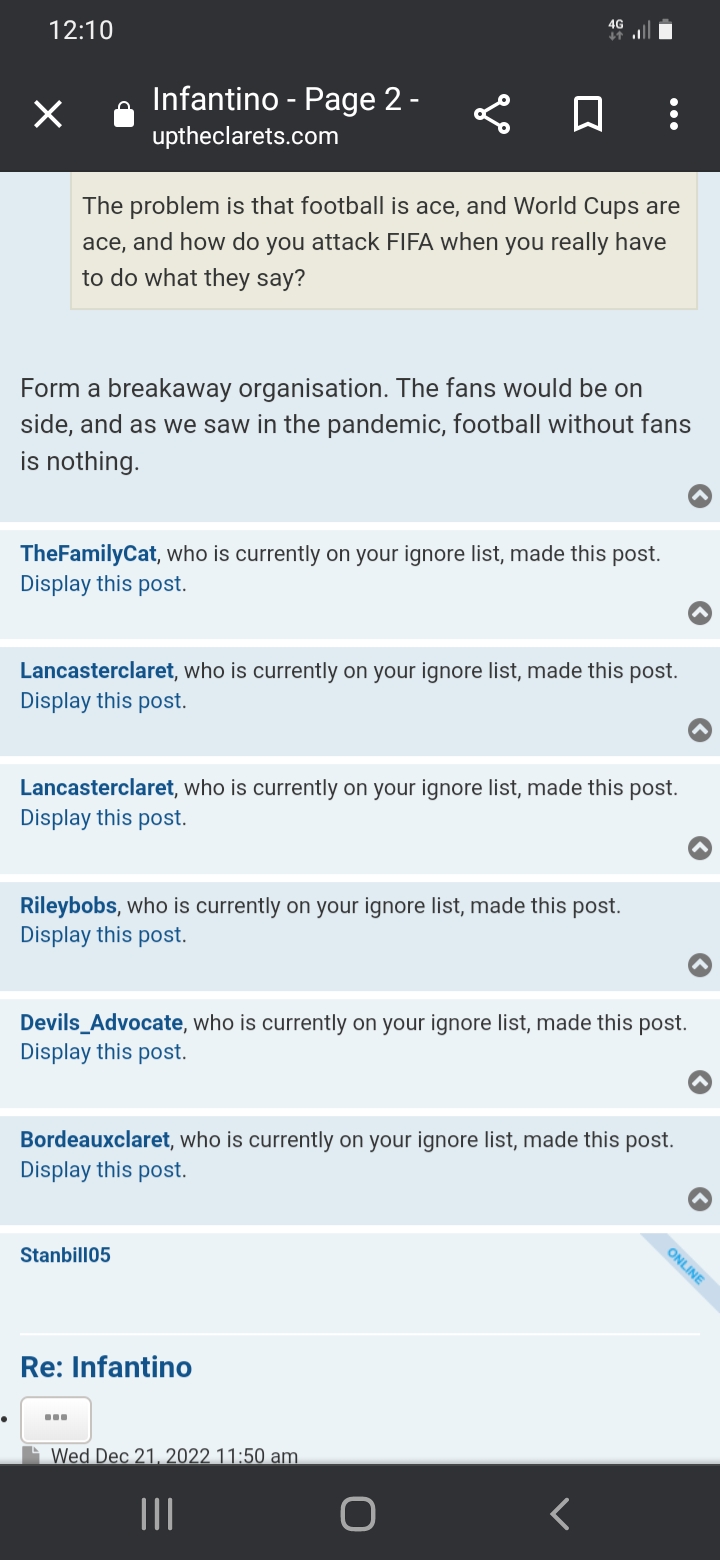Tap the up arrow in Bordeauxclaret post
720x1560 pixels.
700,1198
